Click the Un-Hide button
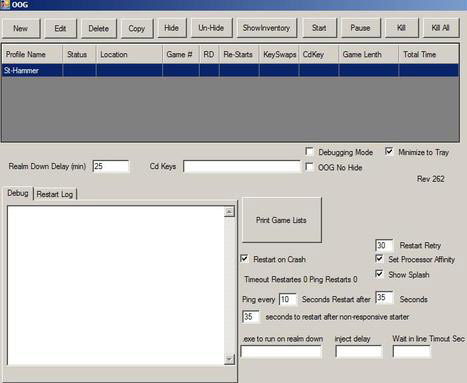This screenshot has width=467, height=383. 211,28
